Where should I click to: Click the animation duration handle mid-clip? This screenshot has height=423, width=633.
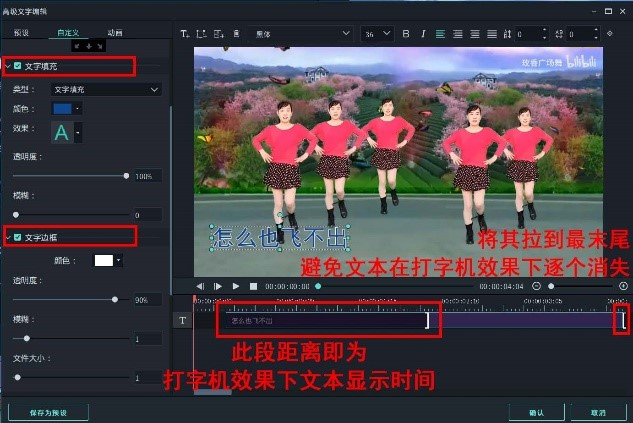point(427,321)
